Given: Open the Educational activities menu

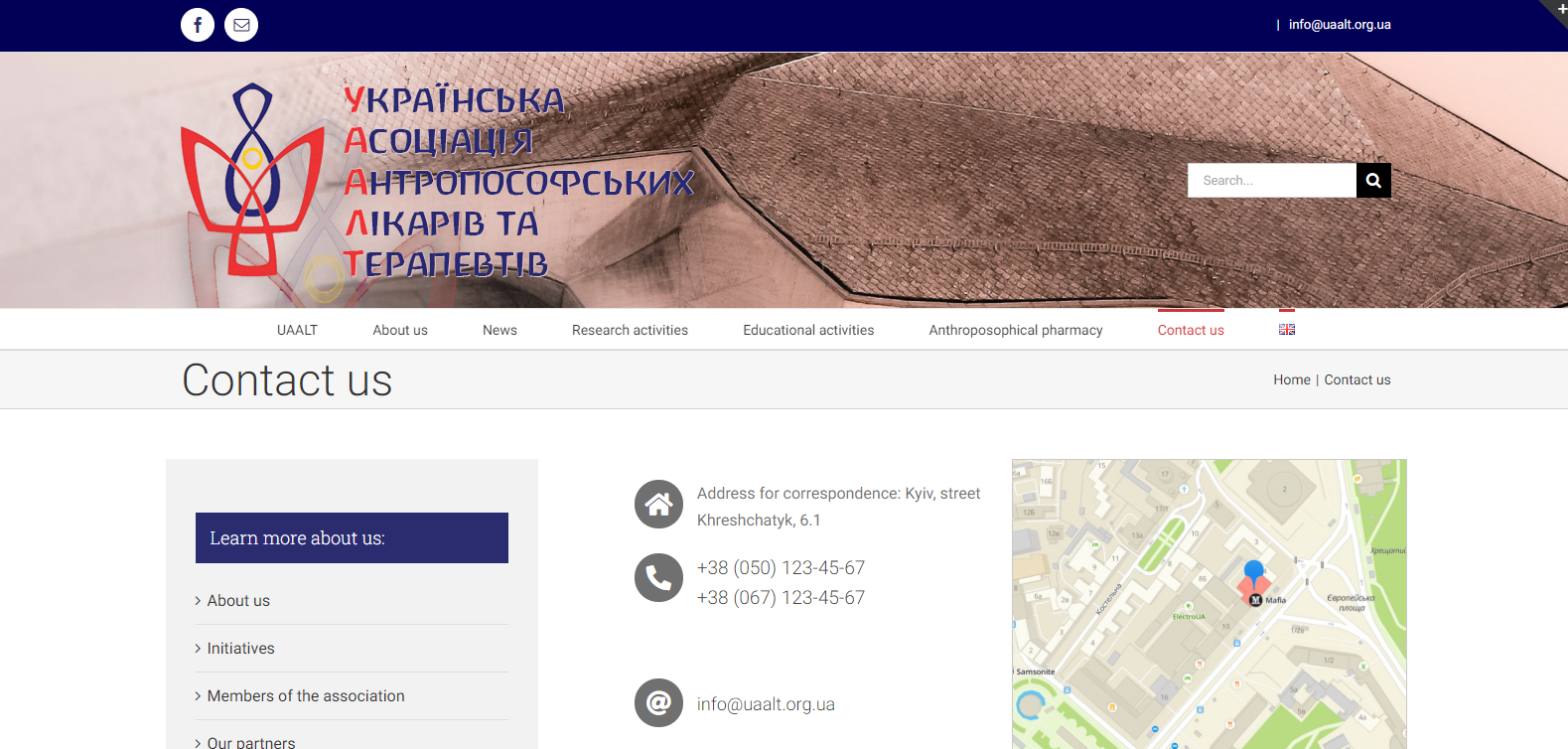Looking at the screenshot, I should point(808,330).
